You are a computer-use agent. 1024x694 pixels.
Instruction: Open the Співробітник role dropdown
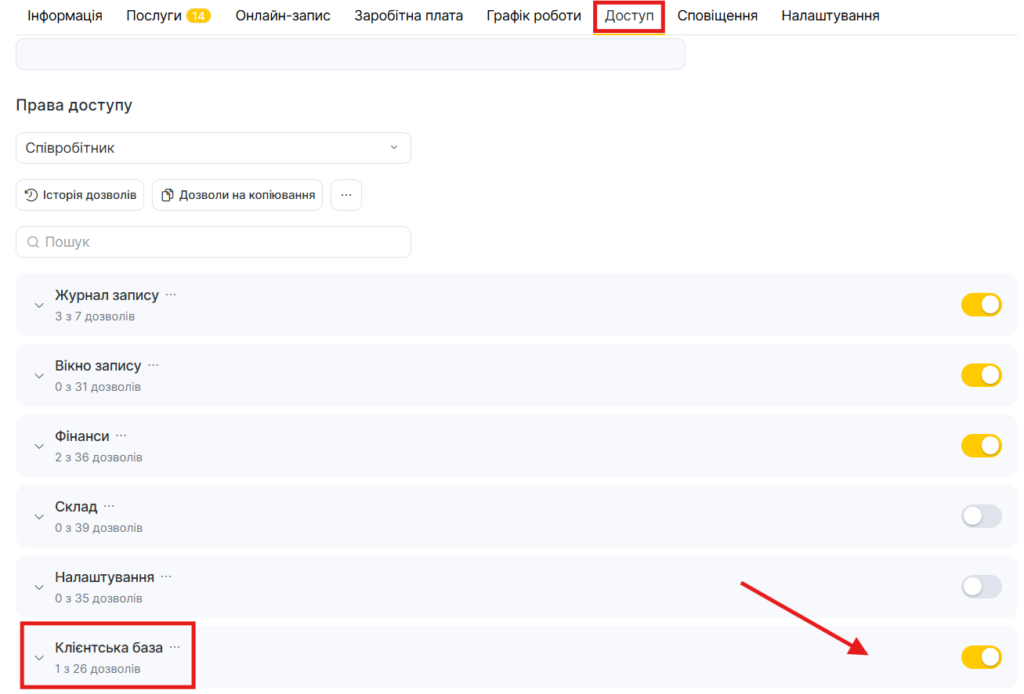coord(213,148)
